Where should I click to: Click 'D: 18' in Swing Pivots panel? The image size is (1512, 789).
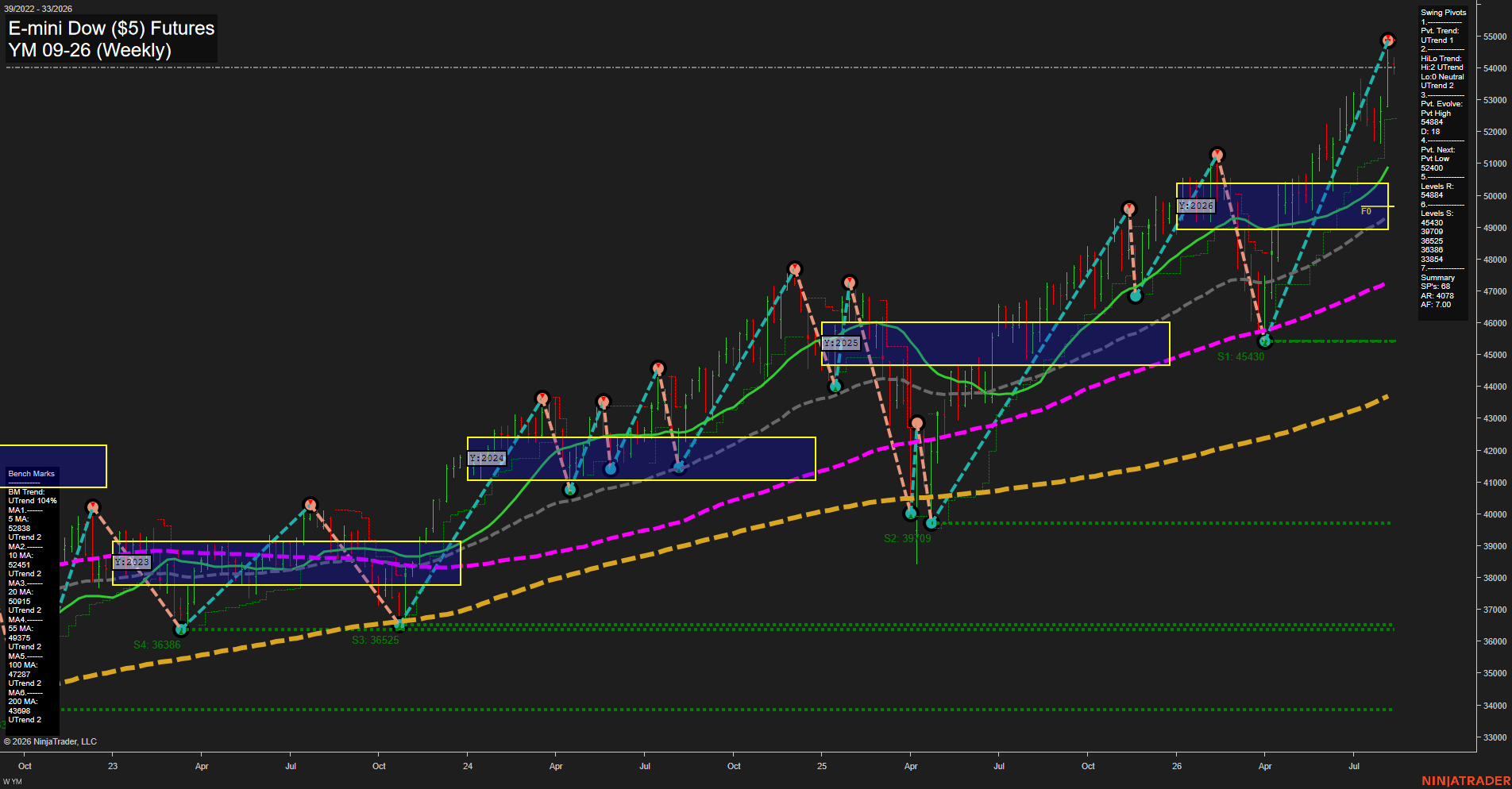(x=1430, y=132)
